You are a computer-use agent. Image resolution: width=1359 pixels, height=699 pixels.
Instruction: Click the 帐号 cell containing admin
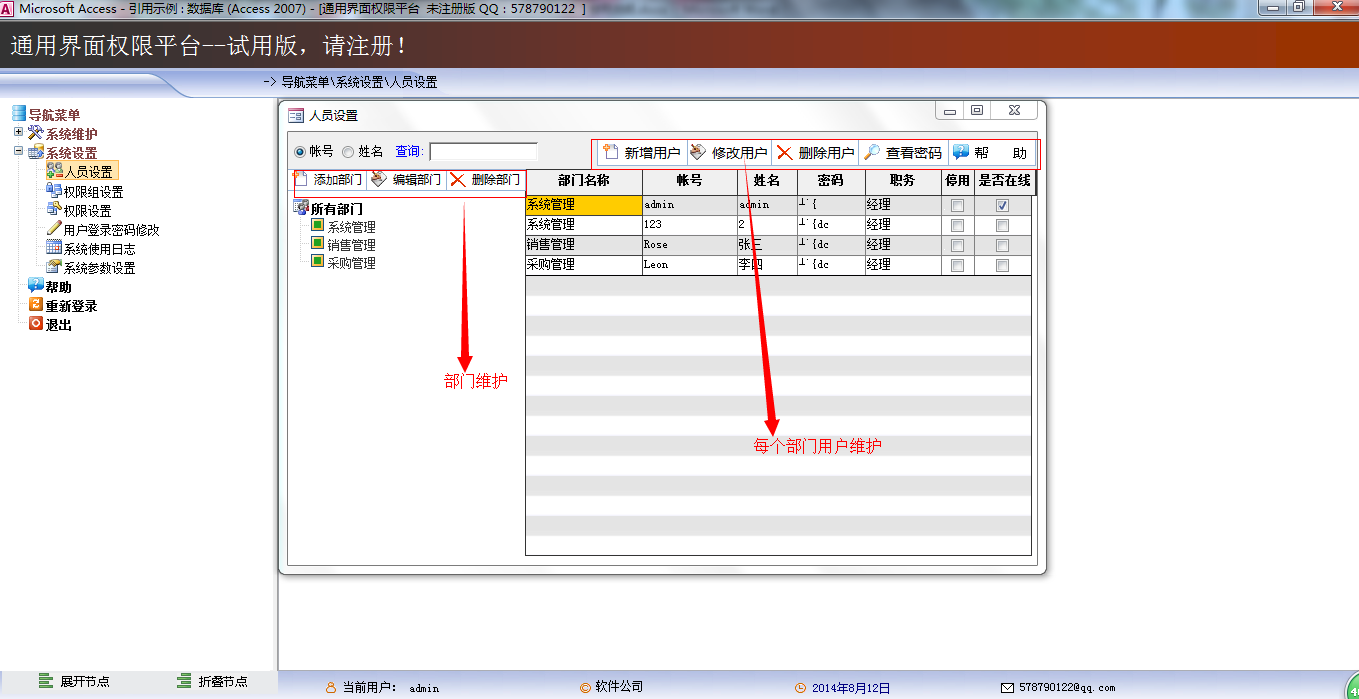tap(690, 205)
